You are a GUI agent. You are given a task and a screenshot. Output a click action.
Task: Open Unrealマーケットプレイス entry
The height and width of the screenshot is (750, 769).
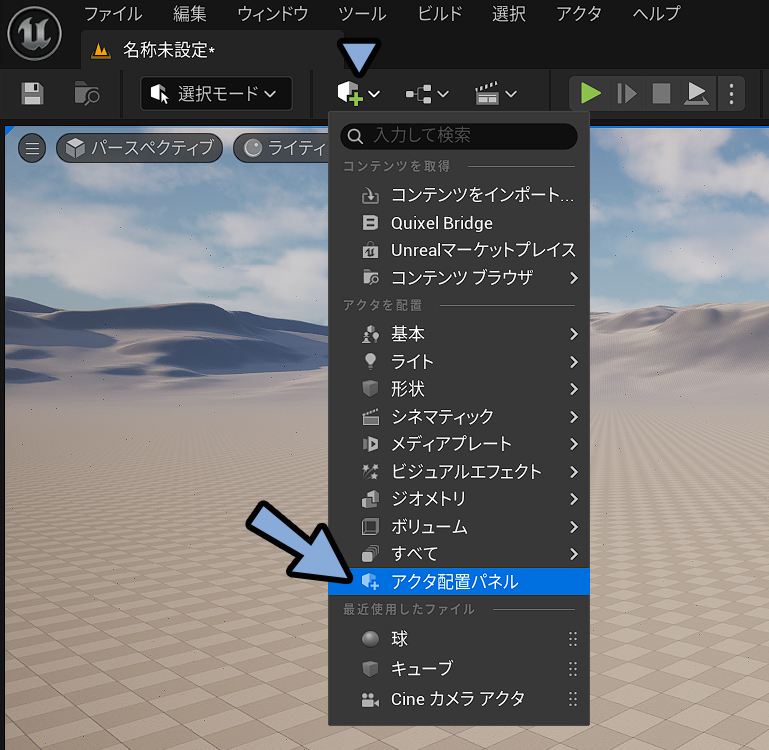pos(459,251)
